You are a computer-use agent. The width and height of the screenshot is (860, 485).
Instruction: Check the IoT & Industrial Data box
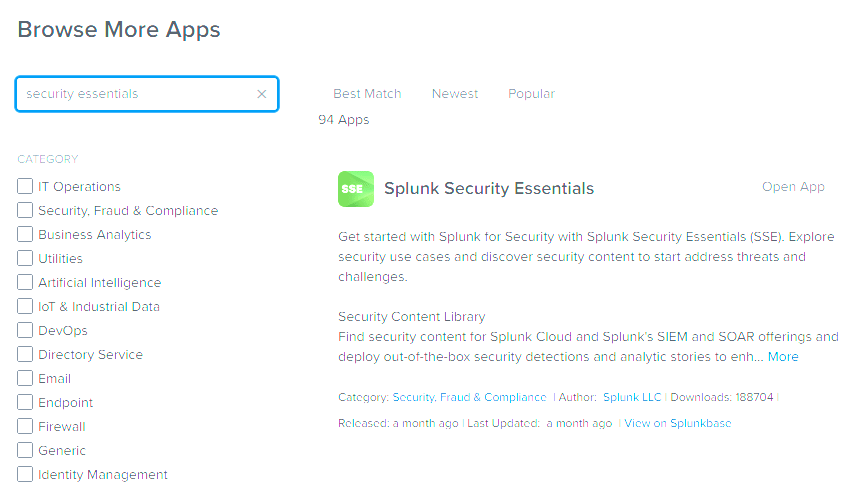pyautogui.click(x=25, y=306)
